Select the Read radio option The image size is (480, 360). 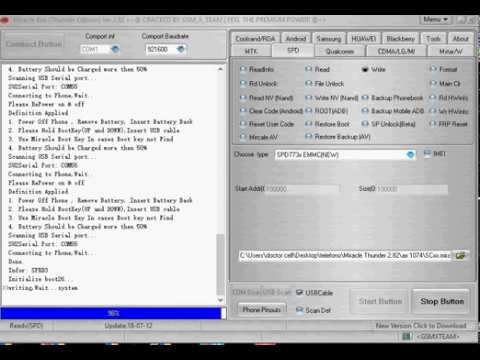pyautogui.click(x=318, y=69)
